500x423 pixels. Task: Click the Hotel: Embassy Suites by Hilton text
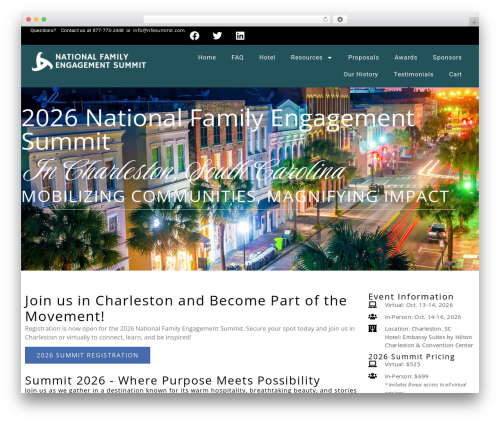coord(428,337)
